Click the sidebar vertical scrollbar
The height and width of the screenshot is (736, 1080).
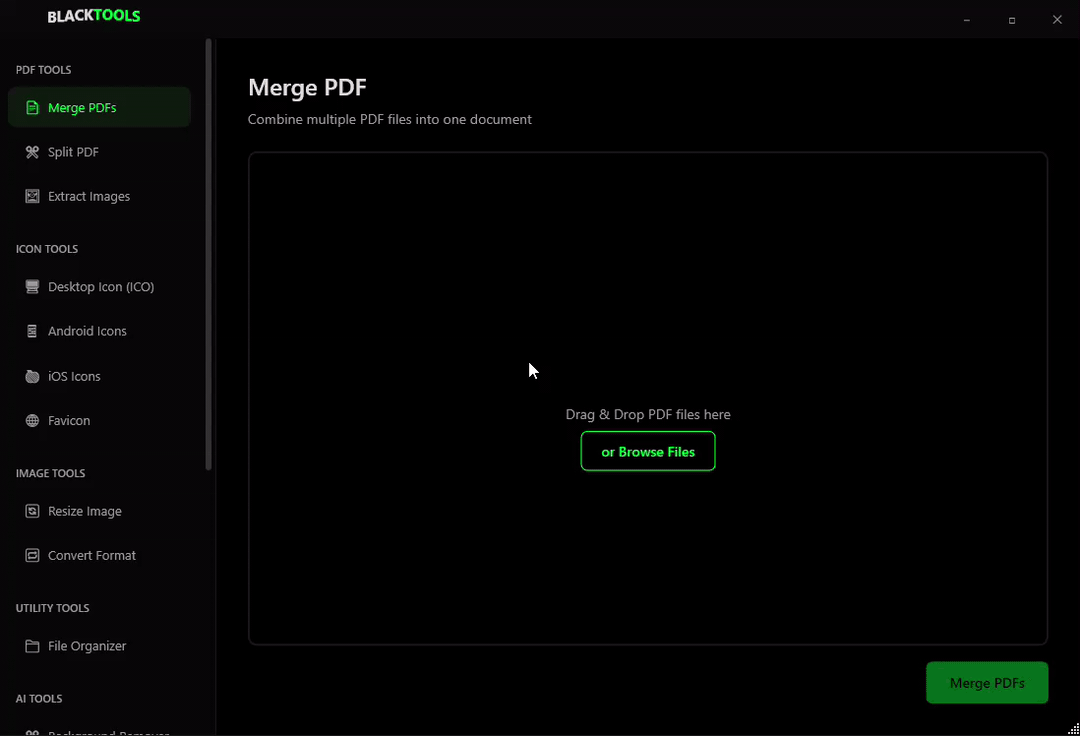209,255
